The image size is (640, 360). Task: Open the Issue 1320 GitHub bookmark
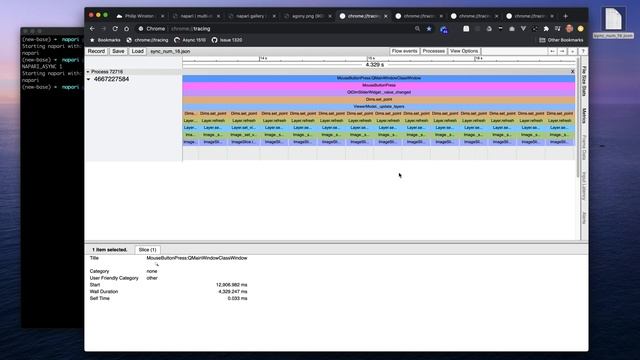(x=227, y=40)
